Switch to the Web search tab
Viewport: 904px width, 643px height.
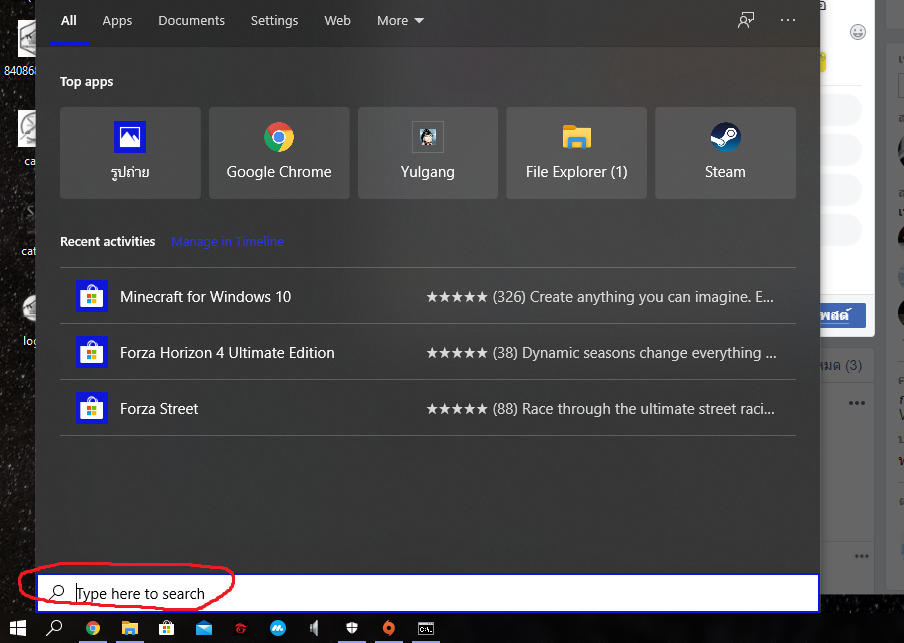[x=337, y=21]
